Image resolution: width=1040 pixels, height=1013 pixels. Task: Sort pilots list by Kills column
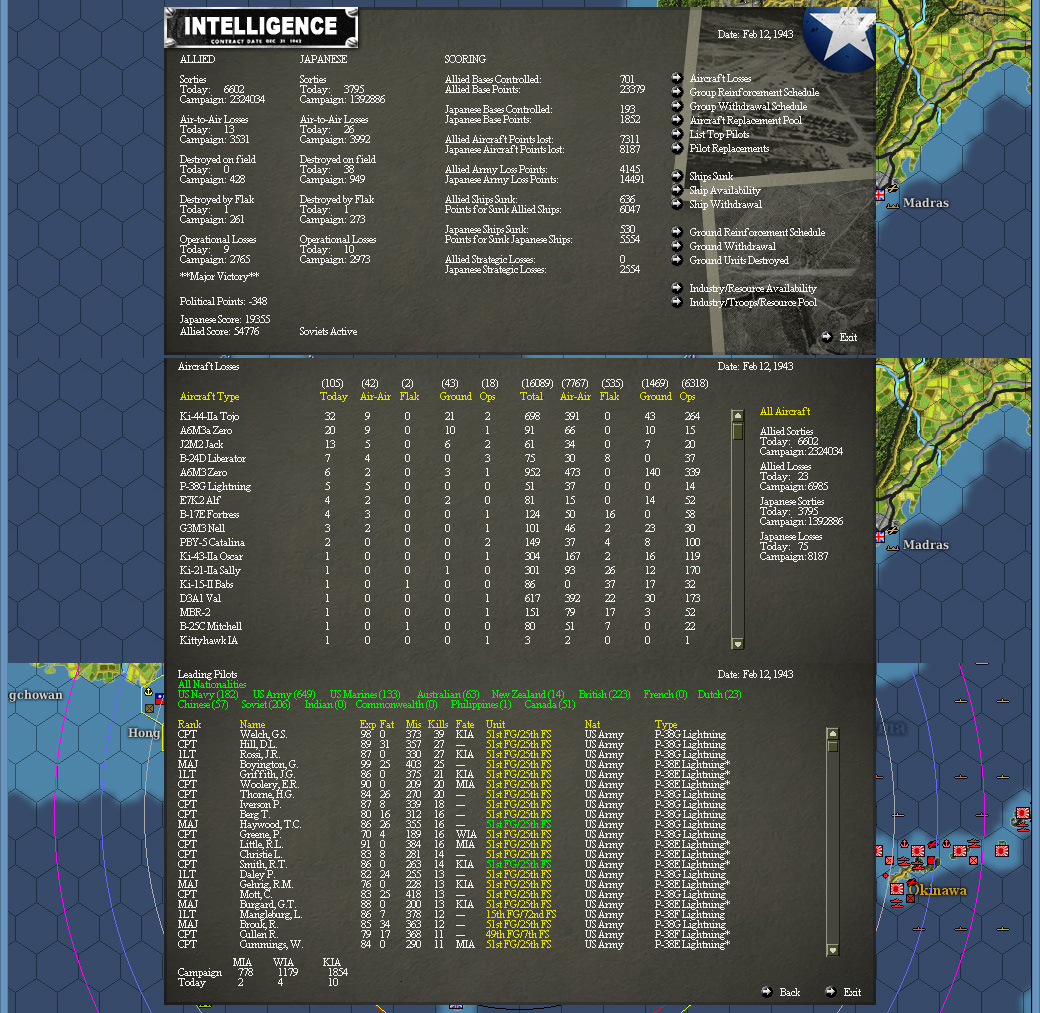[438, 724]
